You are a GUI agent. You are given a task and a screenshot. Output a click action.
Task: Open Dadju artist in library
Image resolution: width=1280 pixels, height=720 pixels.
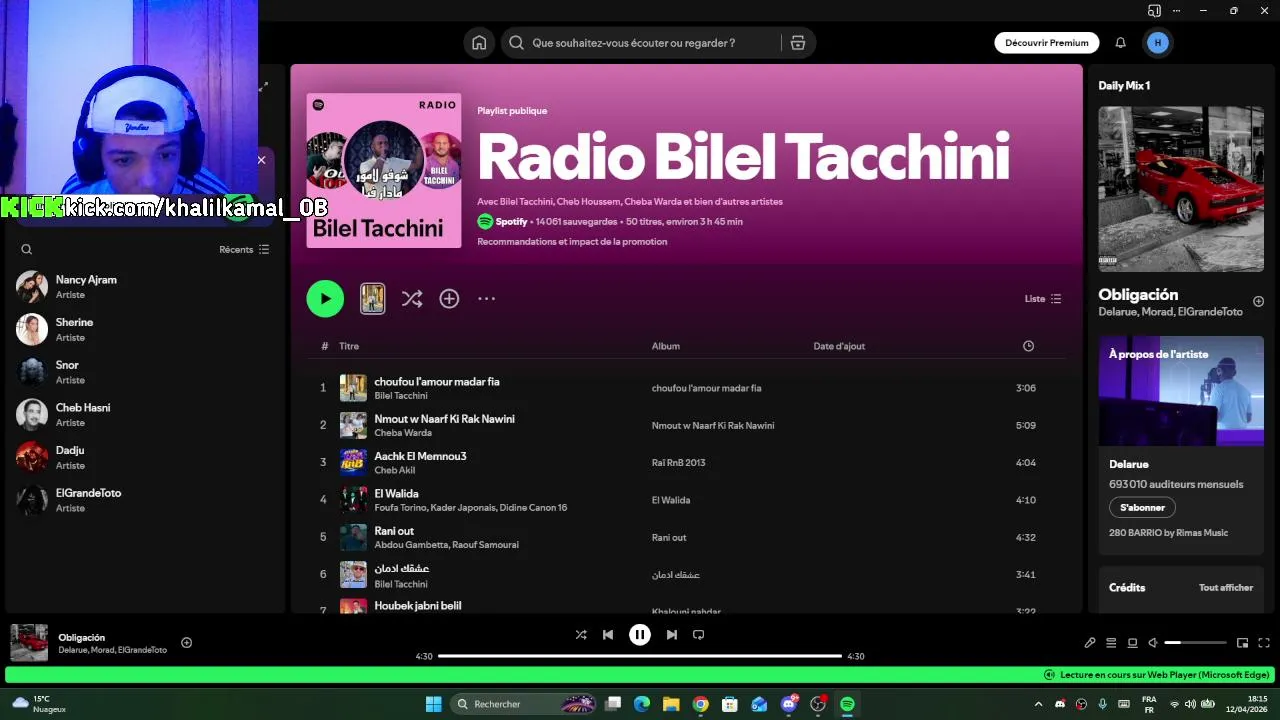click(145, 458)
